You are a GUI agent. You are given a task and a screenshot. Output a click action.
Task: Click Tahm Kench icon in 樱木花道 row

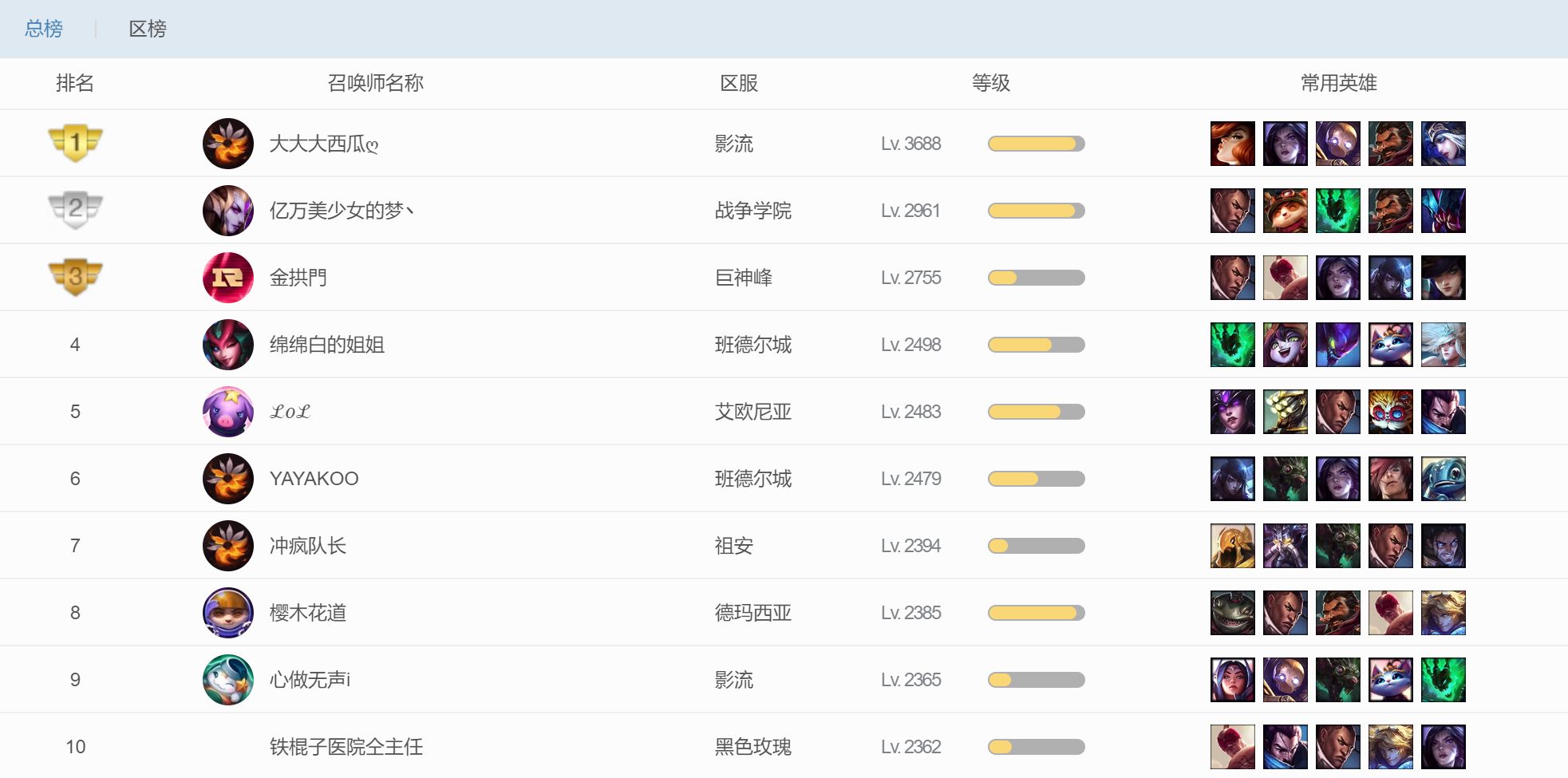coord(1232,613)
